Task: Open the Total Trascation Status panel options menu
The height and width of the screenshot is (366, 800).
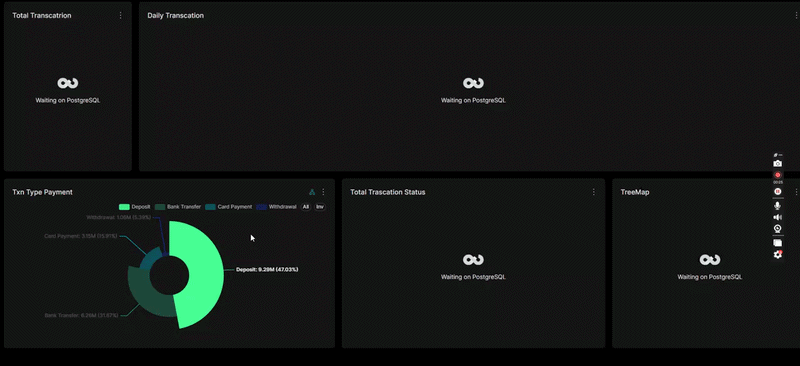Action: (x=593, y=192)
